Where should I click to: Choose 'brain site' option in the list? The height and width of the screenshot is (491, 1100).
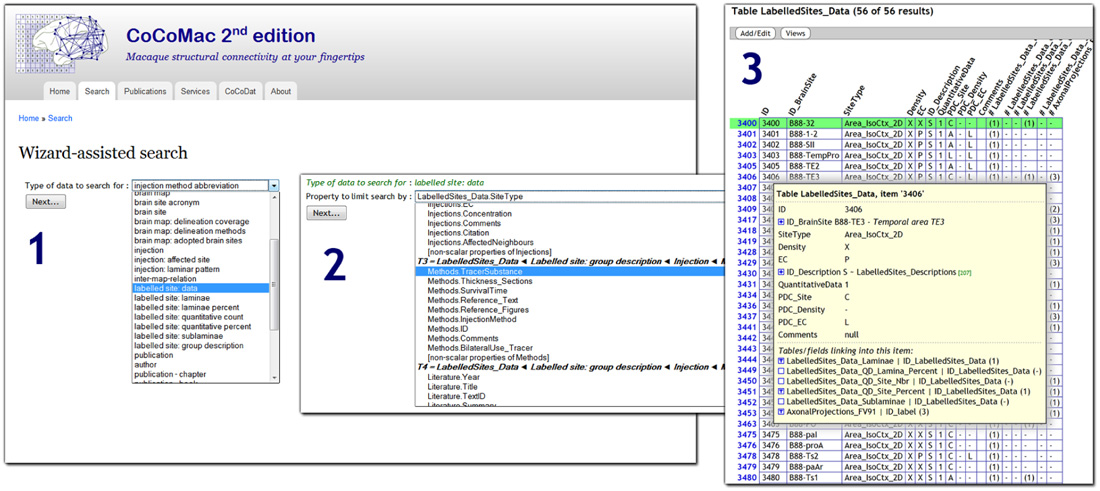coord(150,212)
